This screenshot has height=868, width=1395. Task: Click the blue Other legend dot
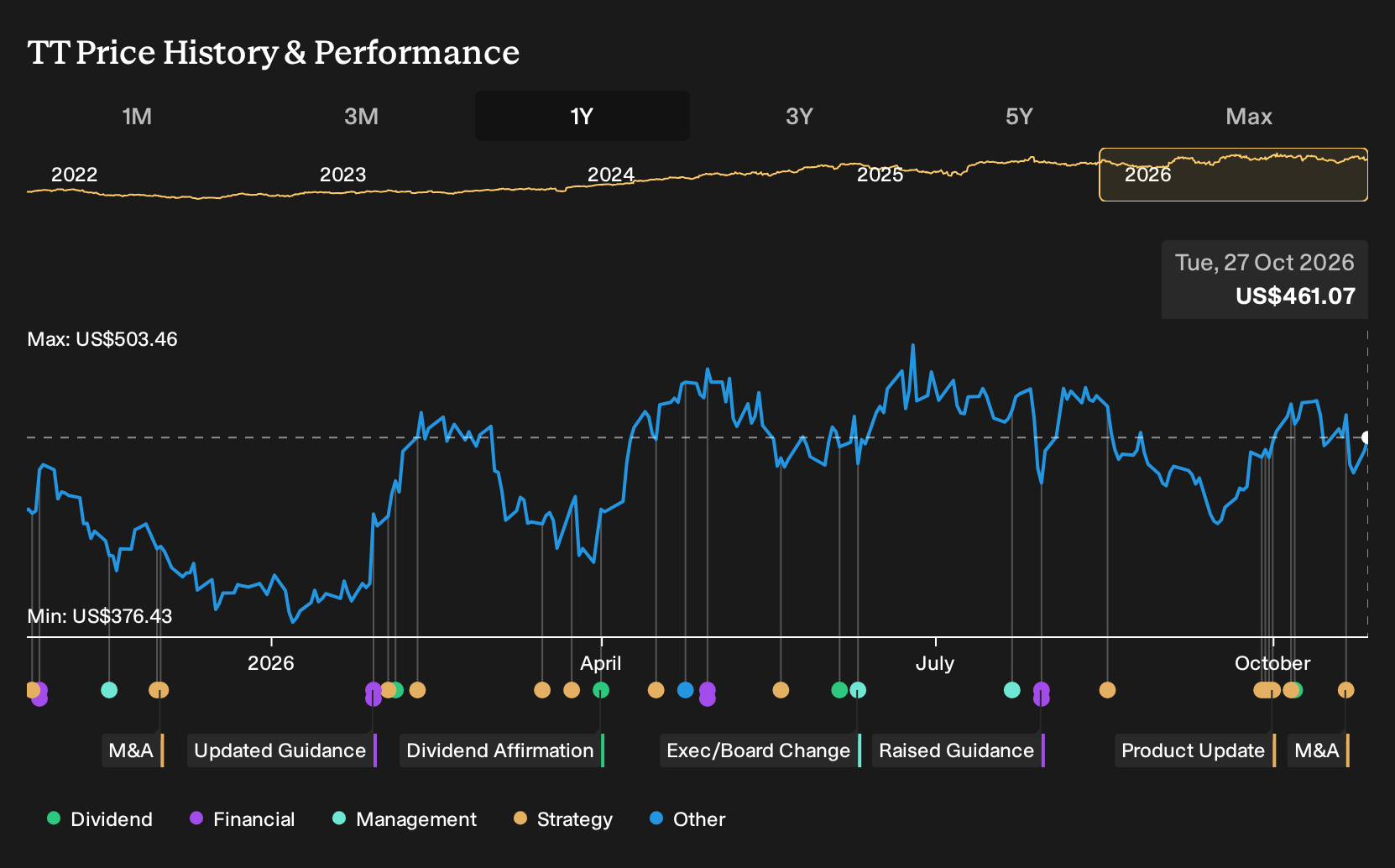click(656, 818)
